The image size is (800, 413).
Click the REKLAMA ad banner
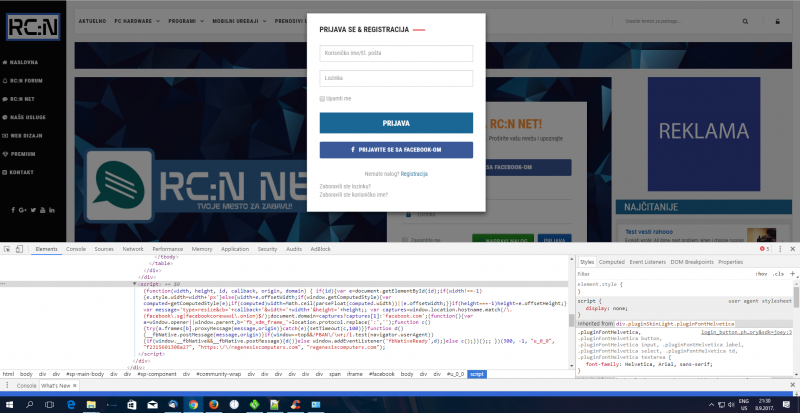pos(704,134)
